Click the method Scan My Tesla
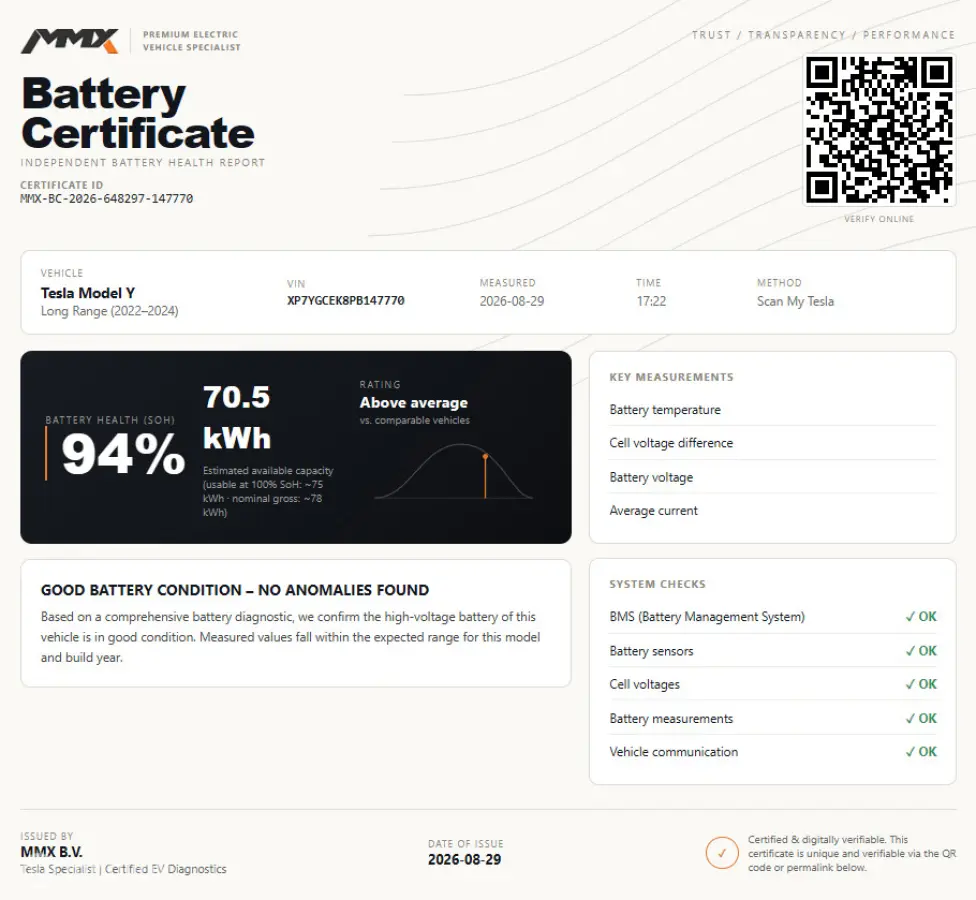This screenshot has width=976, height=900. [x=795, y=301]
